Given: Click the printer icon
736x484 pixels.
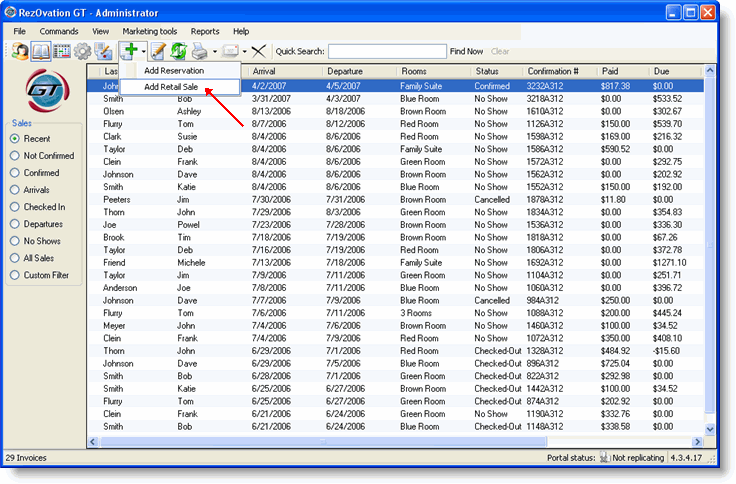Looking at the screenshot, I should (x=200, y=51).
